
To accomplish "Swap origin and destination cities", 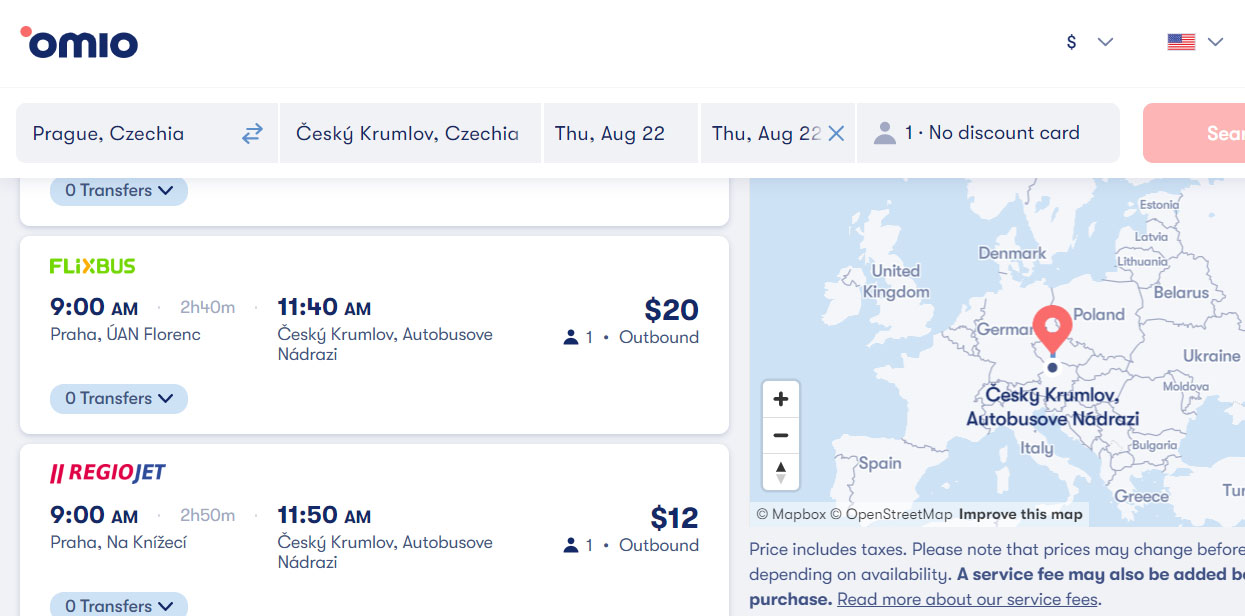I will tap(252, 133).
